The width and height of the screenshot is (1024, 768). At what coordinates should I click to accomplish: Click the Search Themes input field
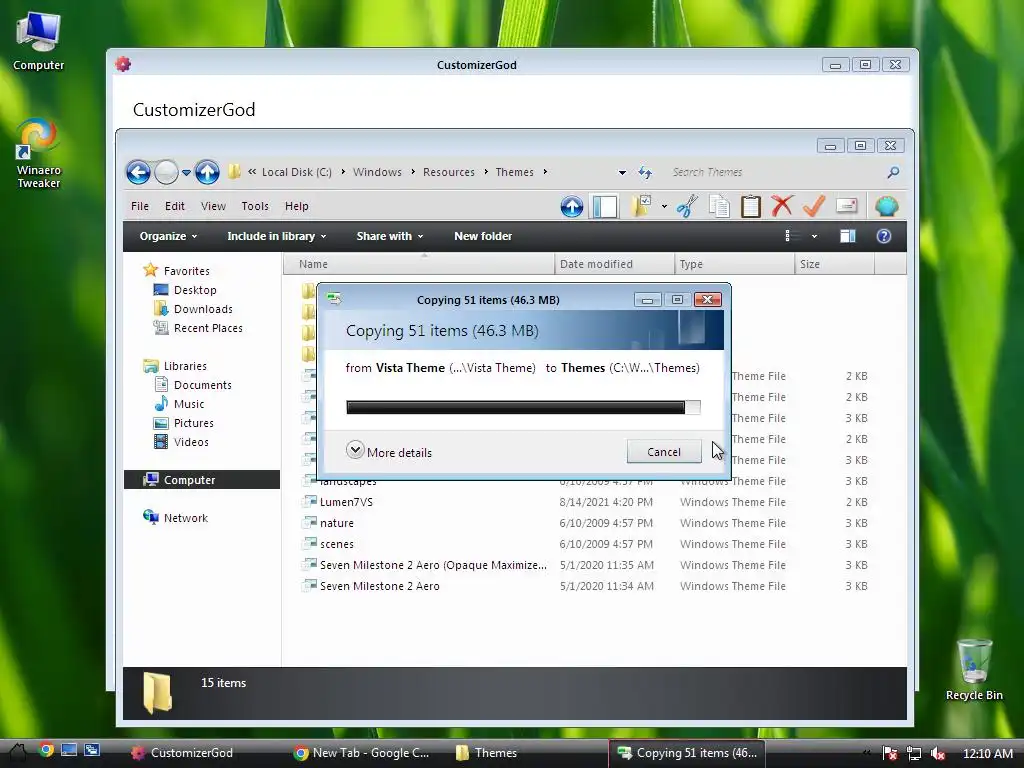coord(774,172)
